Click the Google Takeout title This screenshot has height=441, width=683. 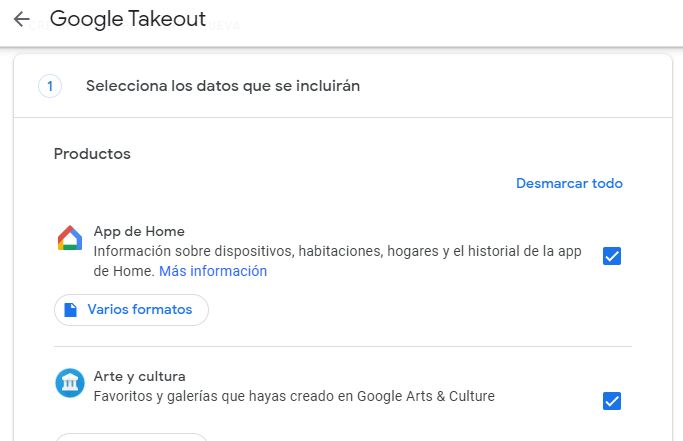pos(128,19)
